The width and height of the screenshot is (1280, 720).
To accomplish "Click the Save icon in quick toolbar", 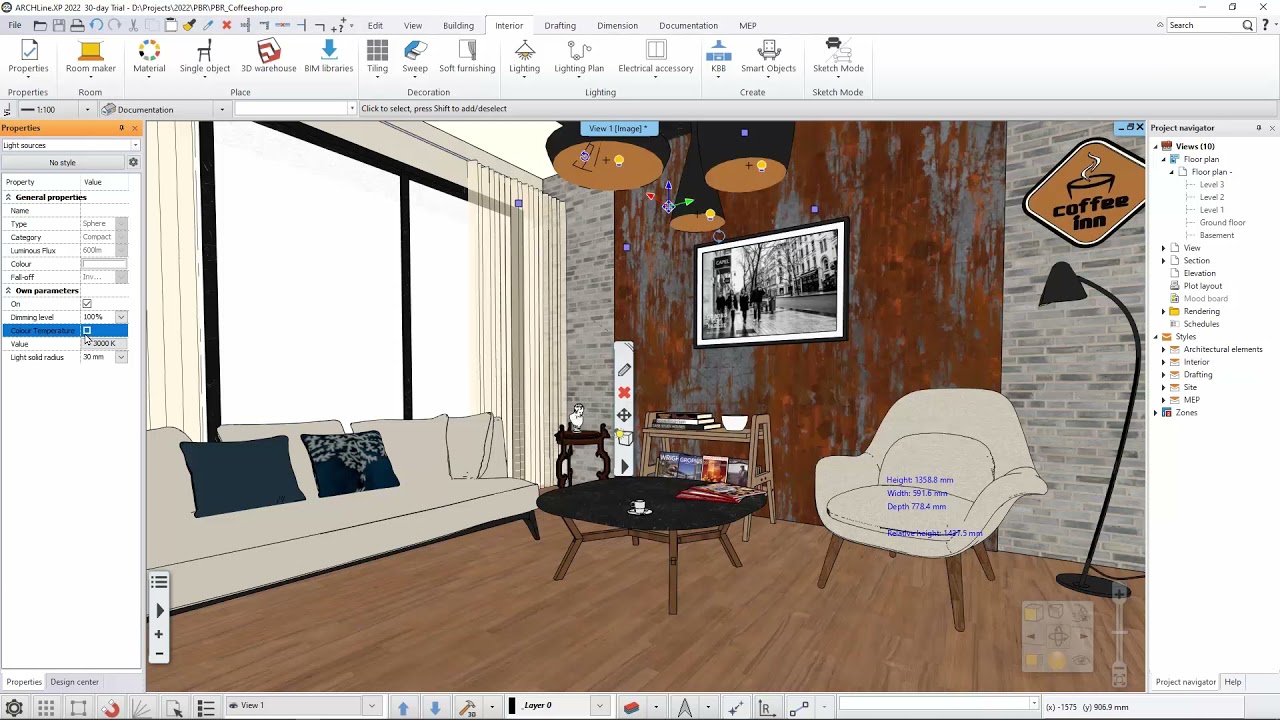I will pyautogui.click(x=58, y=25).
